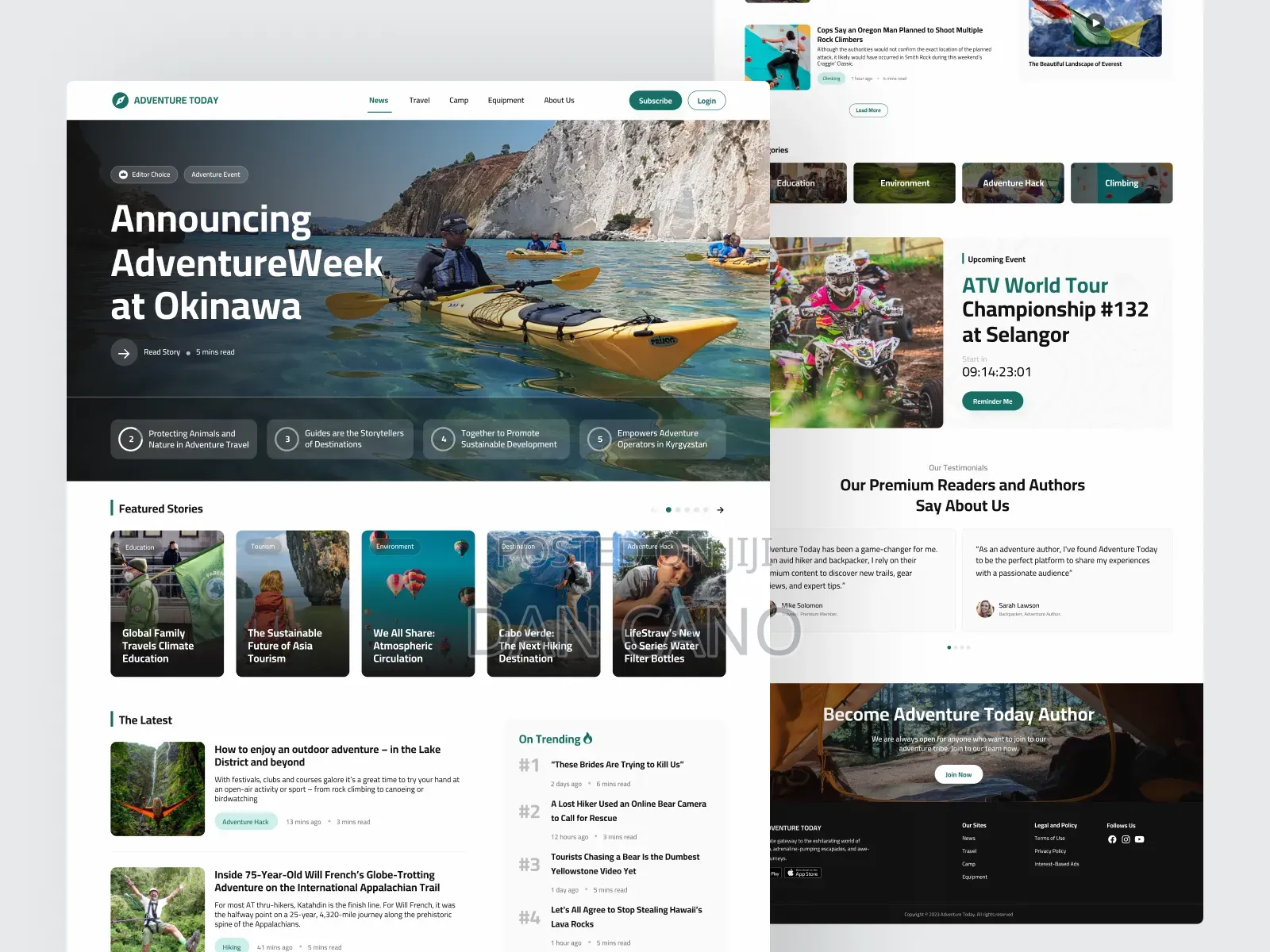Image resolution: width=1270 pixels, height=952 pixels.
Task: Open the Instagram icon in footer
Action: pos(1126,839)
